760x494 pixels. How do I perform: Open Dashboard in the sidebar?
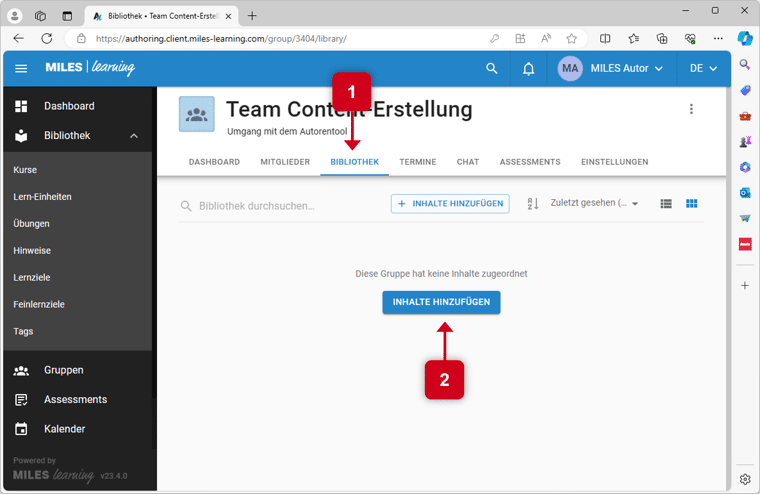69,106
